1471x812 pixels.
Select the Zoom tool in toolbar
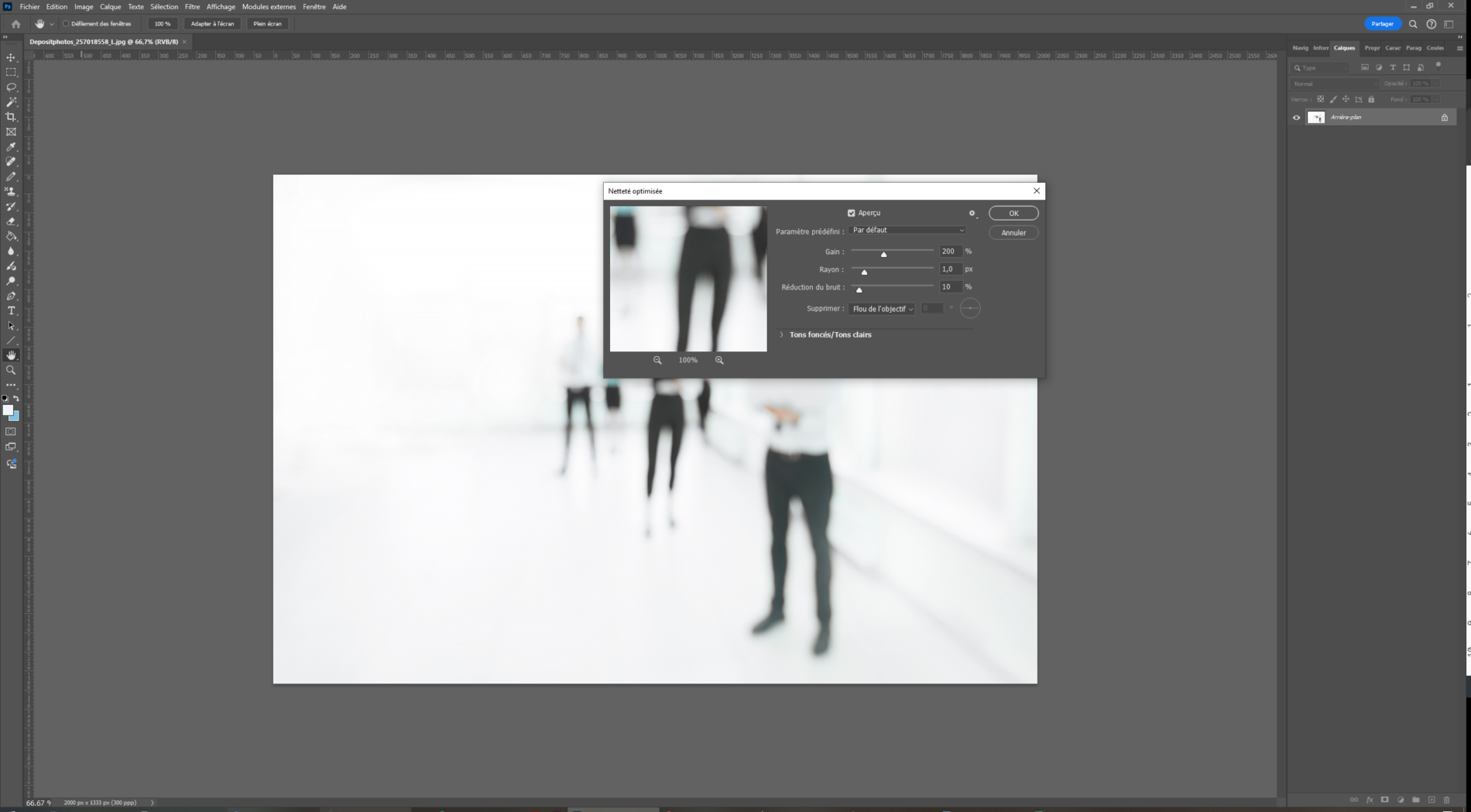[11, 370]
